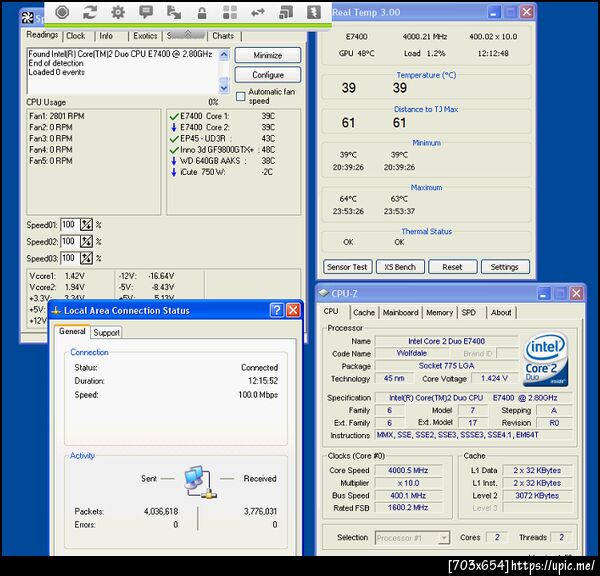Open the CPU-Z Cache tab
The width and height of the screenshot is (600, 576).
point(364,313)
